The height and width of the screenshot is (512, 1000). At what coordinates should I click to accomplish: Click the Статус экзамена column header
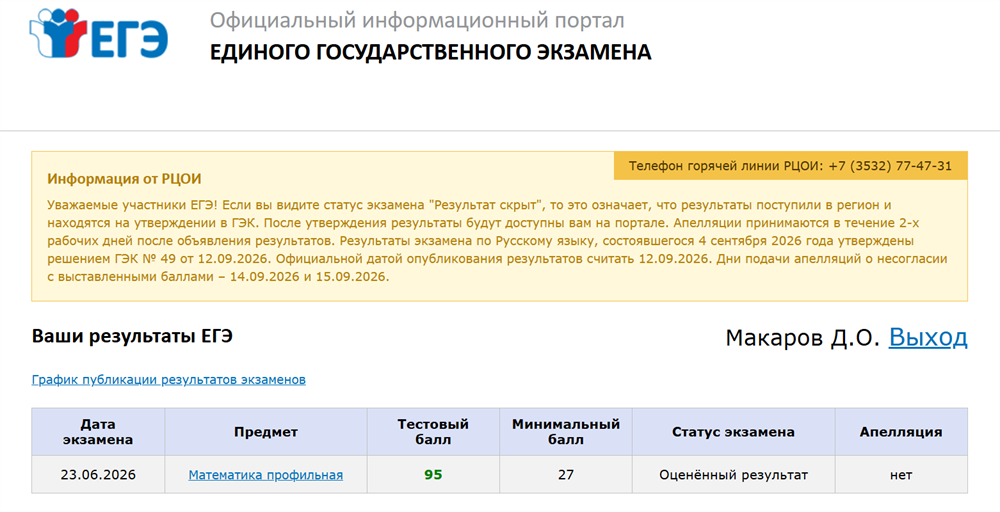[x=733, y=432]
